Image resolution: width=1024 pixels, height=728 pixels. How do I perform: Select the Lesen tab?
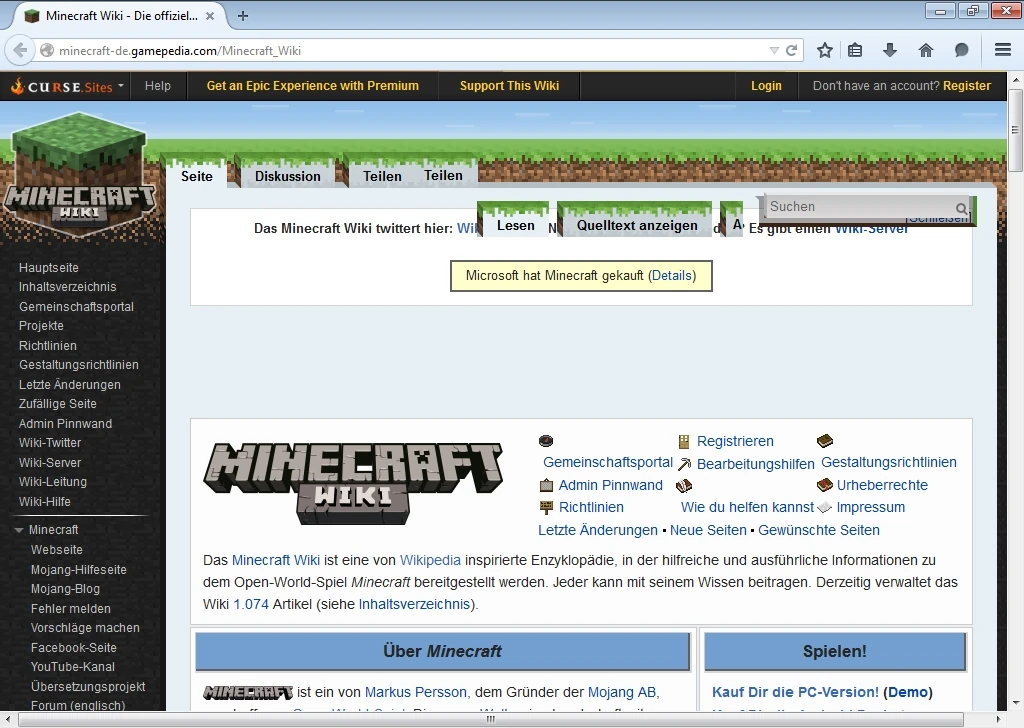point(515,225)
